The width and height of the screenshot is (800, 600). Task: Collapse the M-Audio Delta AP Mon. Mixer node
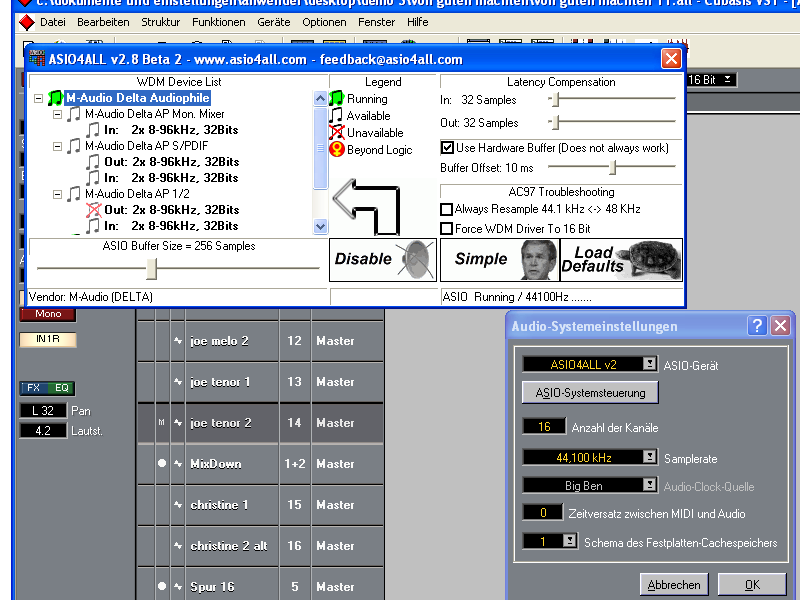point(58,114)
